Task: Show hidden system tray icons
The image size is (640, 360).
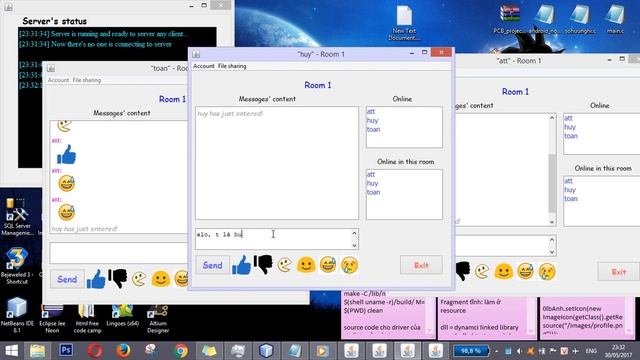Action: coord(496,351)
